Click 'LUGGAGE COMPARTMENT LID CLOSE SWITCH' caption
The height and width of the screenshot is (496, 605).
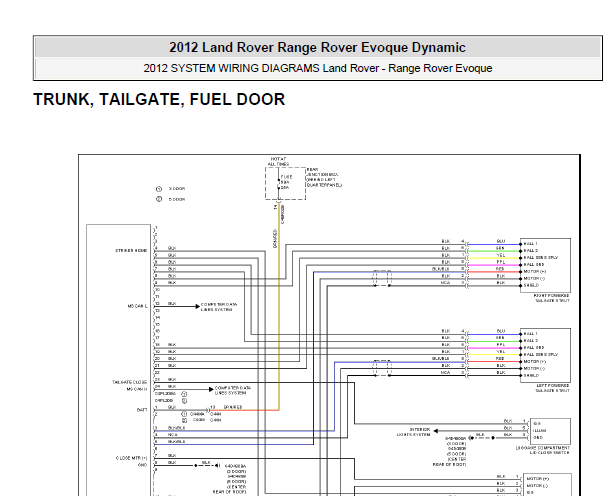coord(542,450)
